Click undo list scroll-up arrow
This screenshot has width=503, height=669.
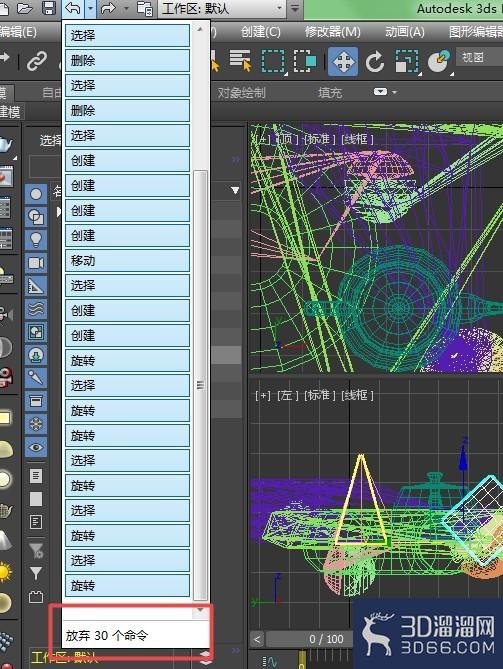(200, 29)
